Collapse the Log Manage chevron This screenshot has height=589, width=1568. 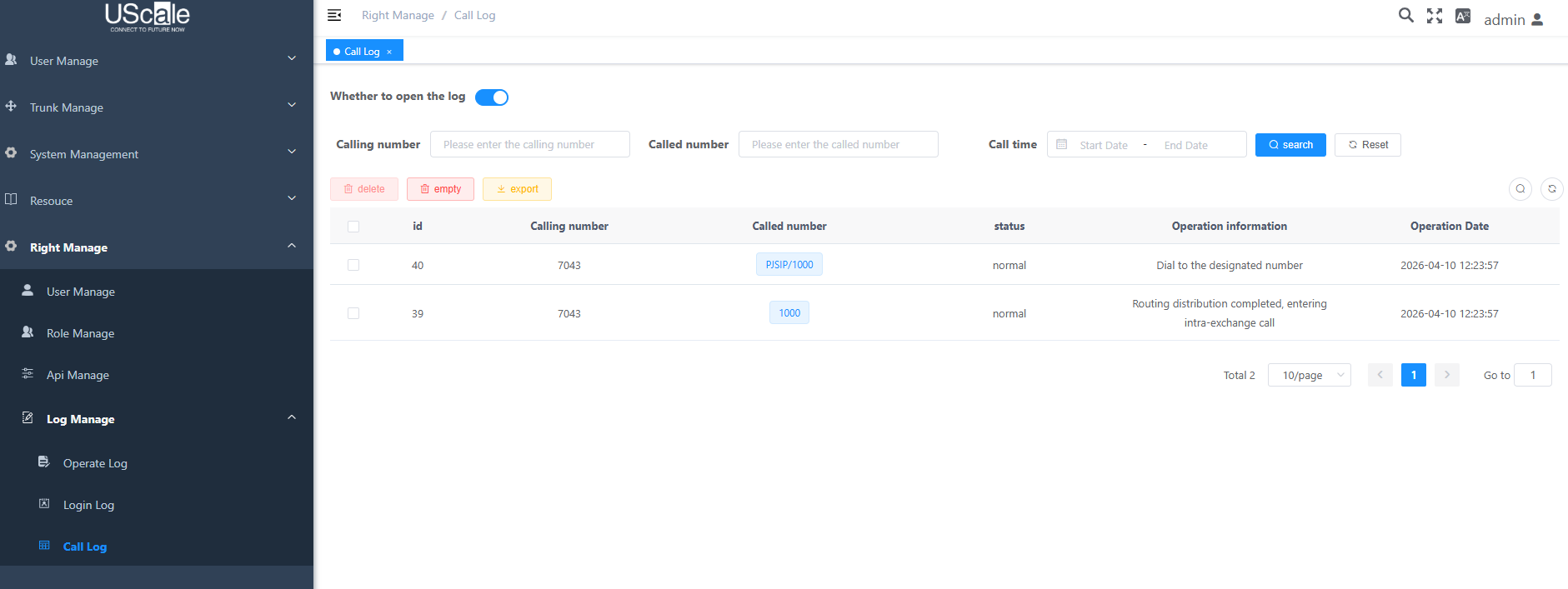[x=292, y=417]
